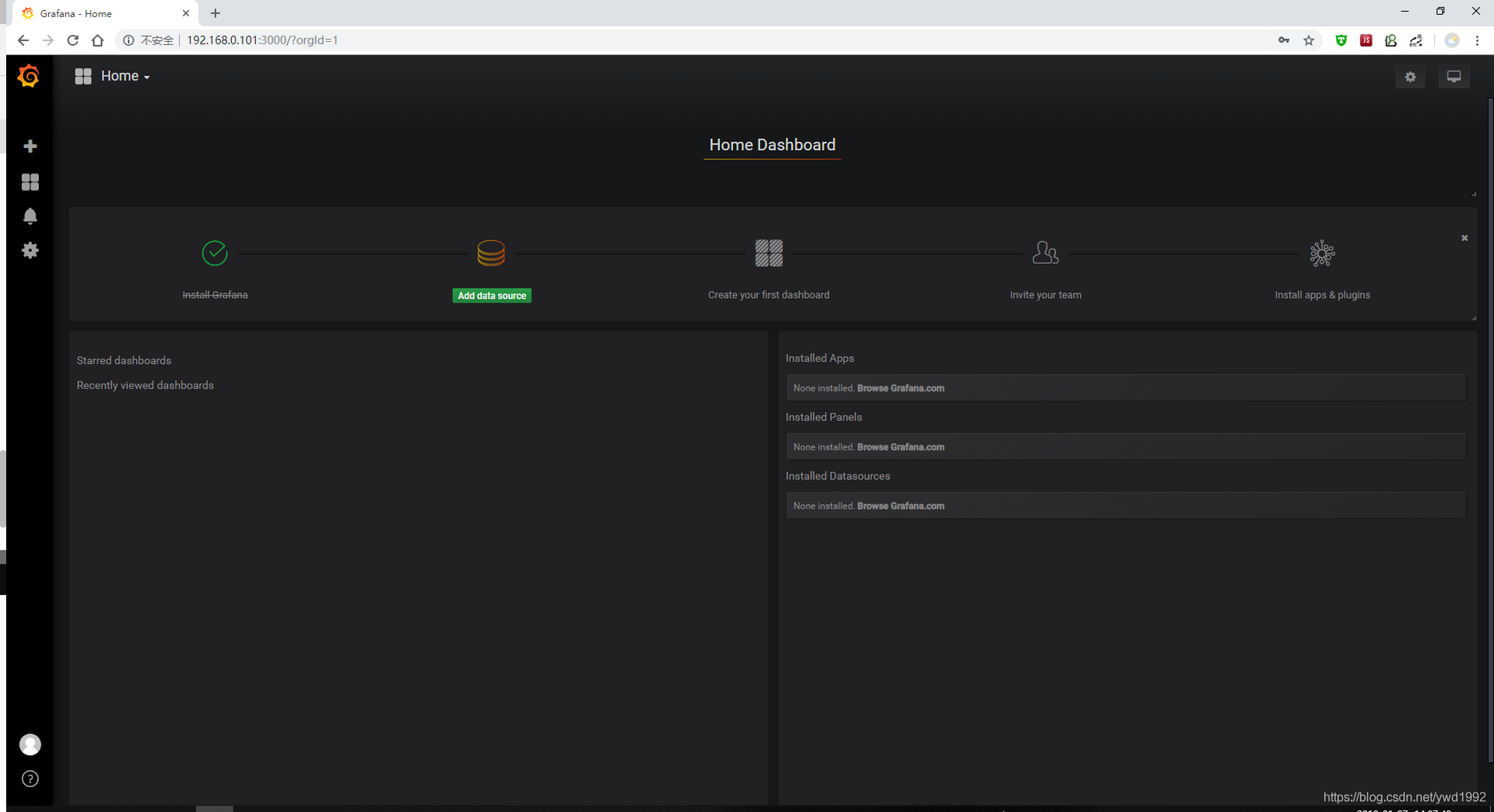Click the green Add data source button
This screenshot has height=812, width=1494.
pos(492,296)
